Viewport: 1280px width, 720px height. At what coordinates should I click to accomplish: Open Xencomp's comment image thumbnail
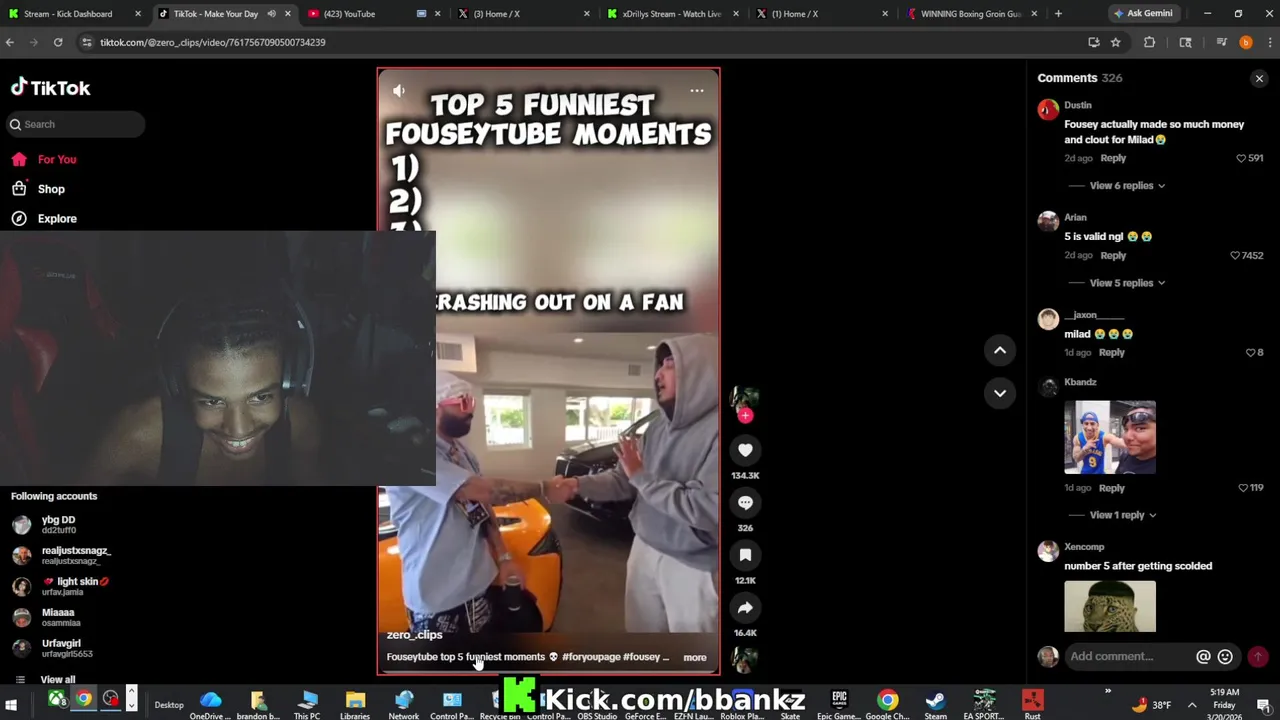1110,606
